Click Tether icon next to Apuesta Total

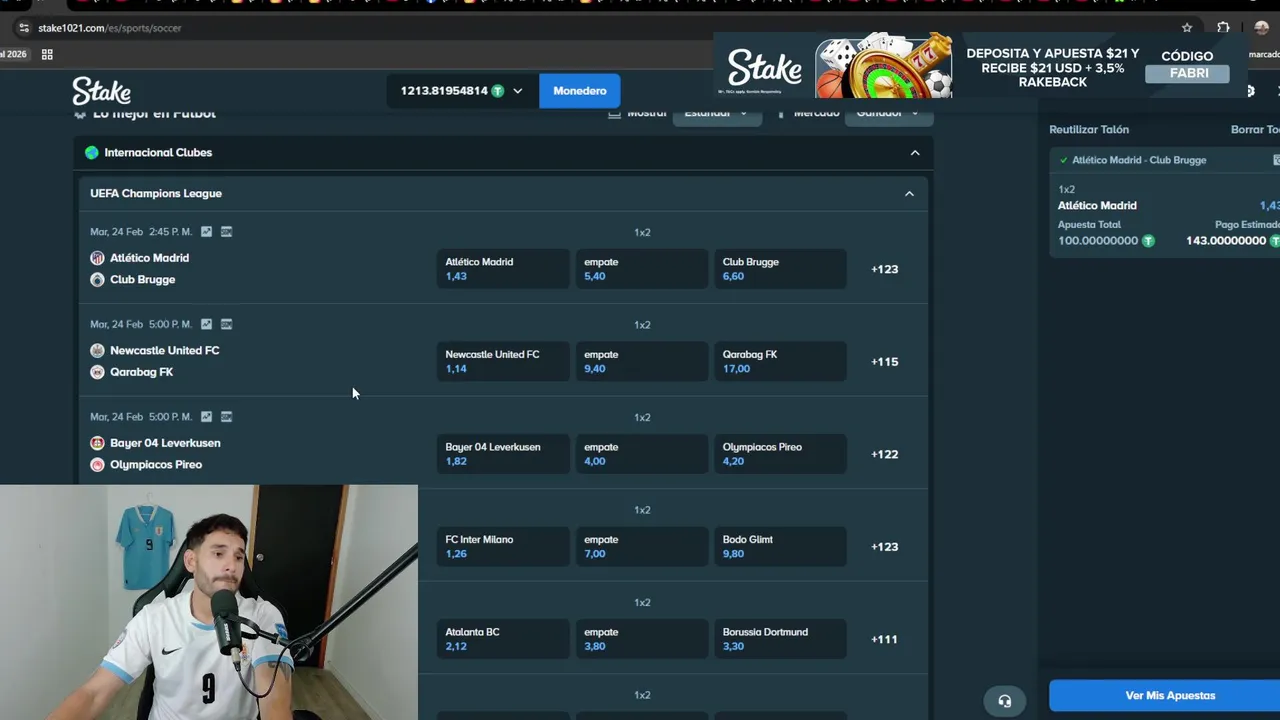tap(1148, 241)
